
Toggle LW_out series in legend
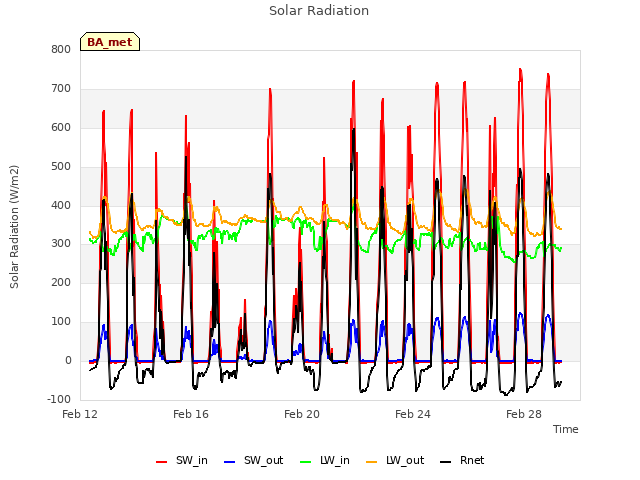pyautogui.click(x=395, y=460)
